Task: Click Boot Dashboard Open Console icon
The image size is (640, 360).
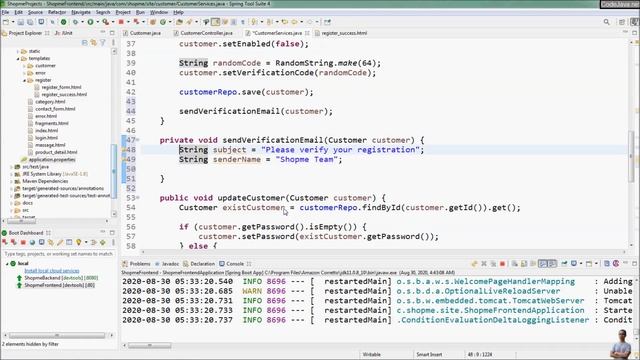Action: (42, 242)
